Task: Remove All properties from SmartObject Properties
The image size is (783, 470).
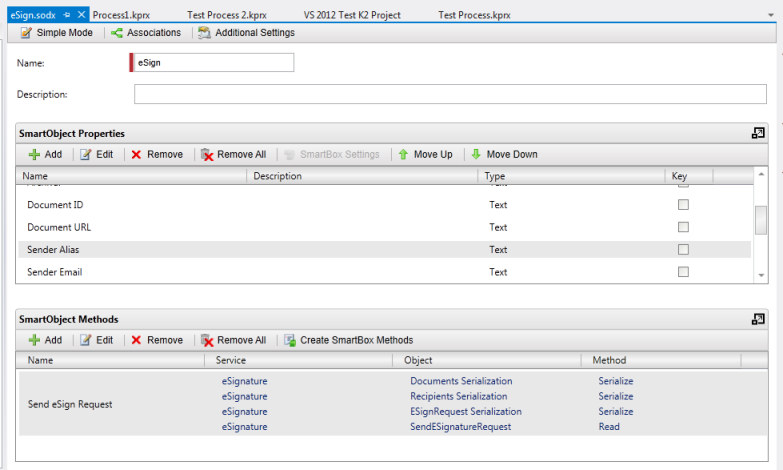Action: pyautogui.click(x=233, y=155)
